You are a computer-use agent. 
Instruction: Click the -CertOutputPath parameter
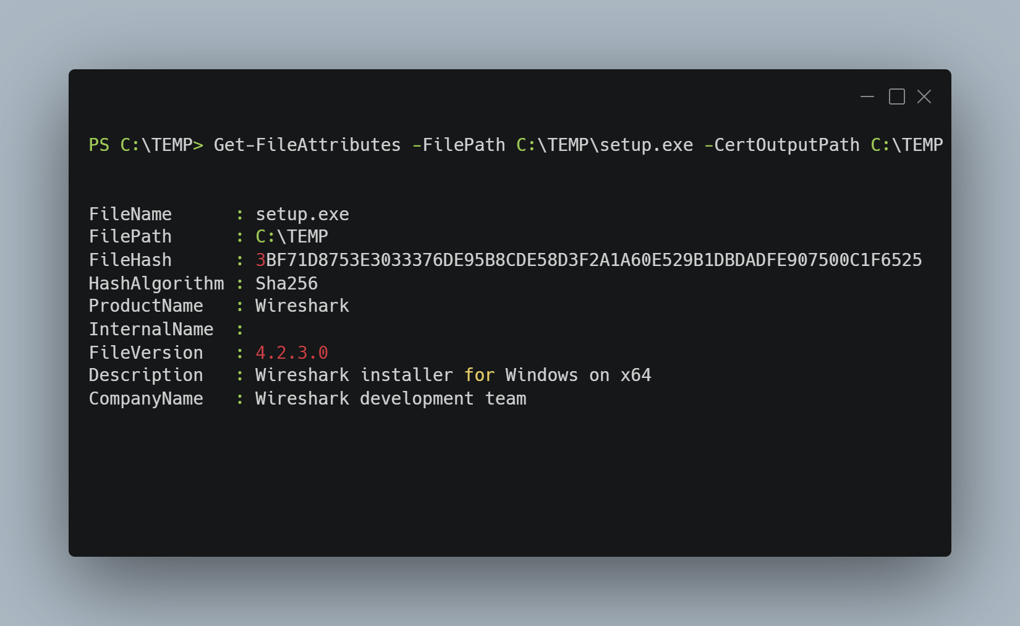click(781, 145)
